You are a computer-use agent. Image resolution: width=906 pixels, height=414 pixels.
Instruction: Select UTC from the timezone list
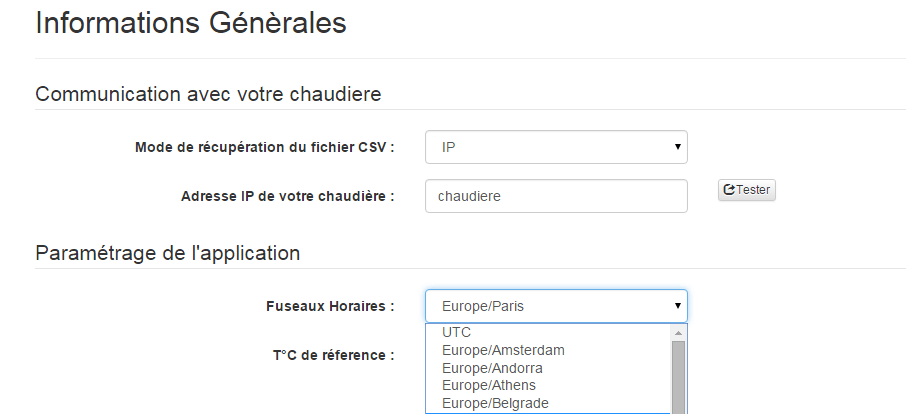[x=456, y=332]
